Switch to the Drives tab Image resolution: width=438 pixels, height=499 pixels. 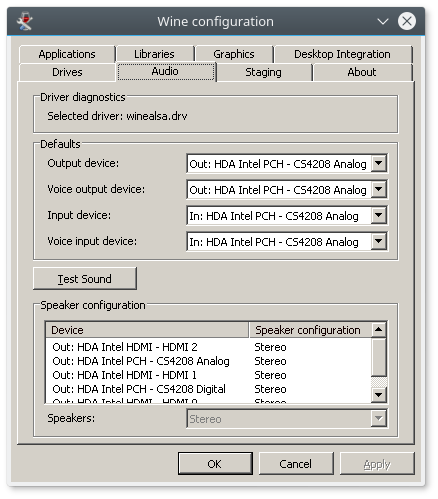(67, 72)
